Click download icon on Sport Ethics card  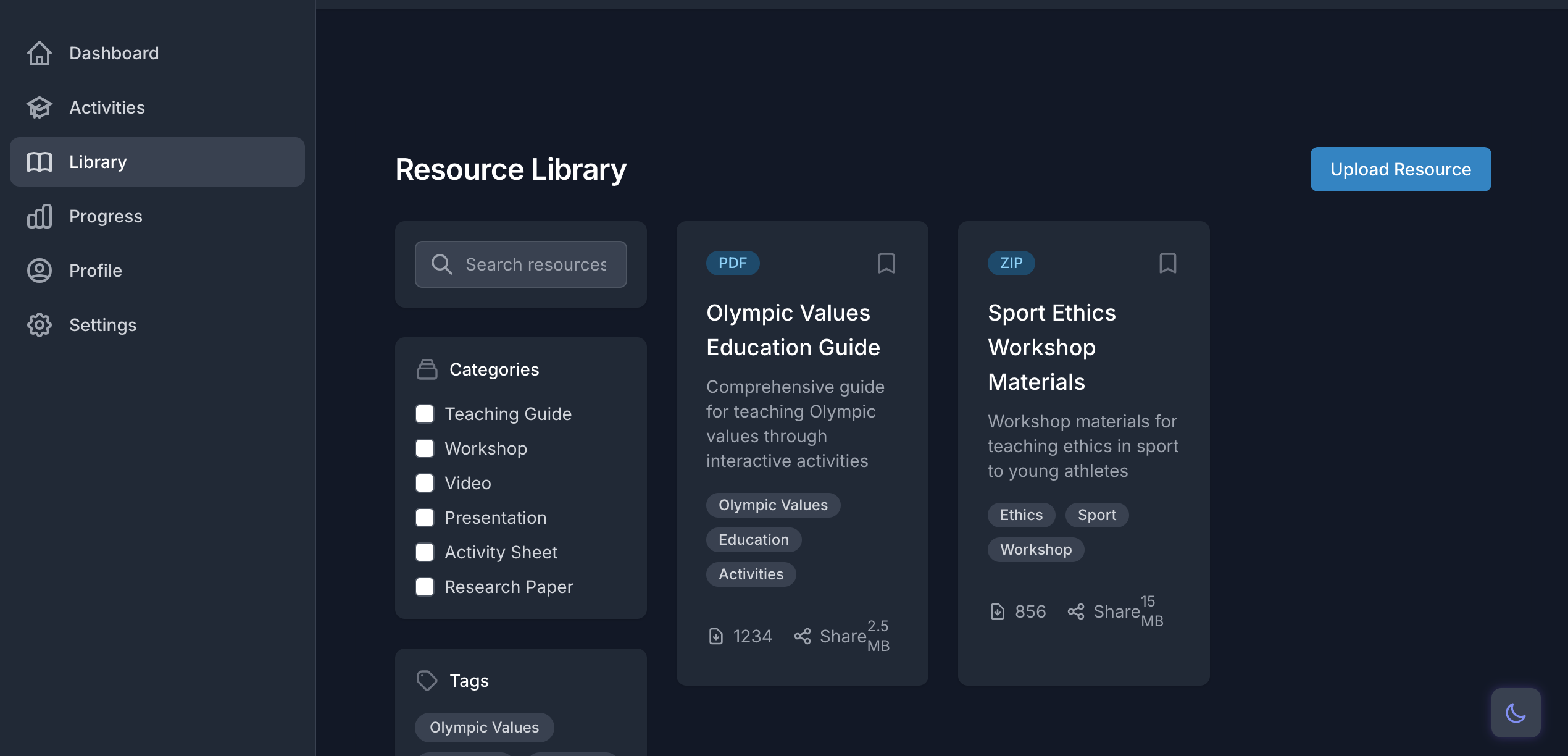click(997, 611)
